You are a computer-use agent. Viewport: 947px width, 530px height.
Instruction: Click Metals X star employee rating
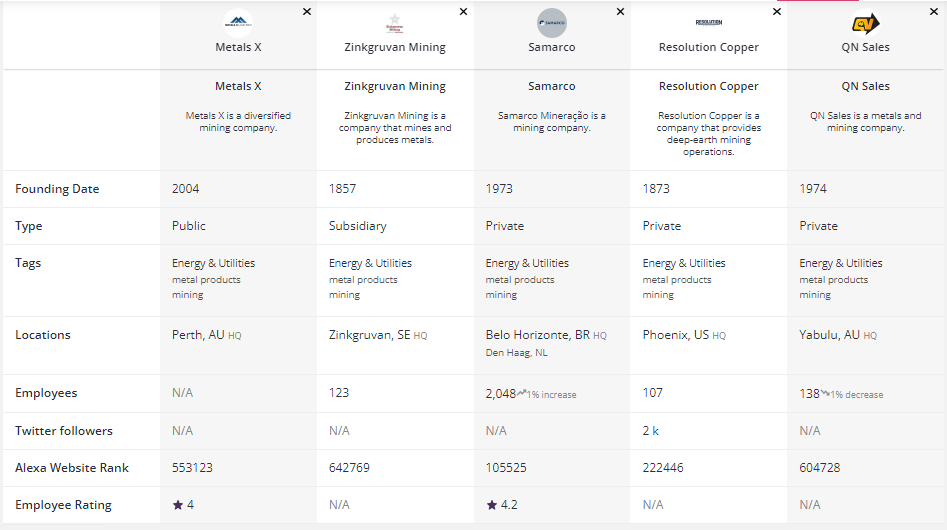183,505
